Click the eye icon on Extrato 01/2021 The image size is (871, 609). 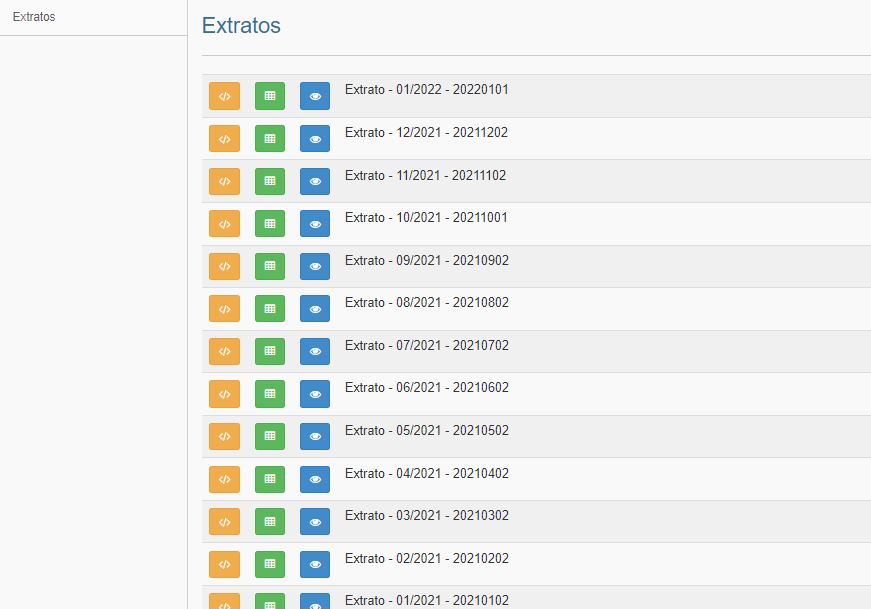pos(315,600)
